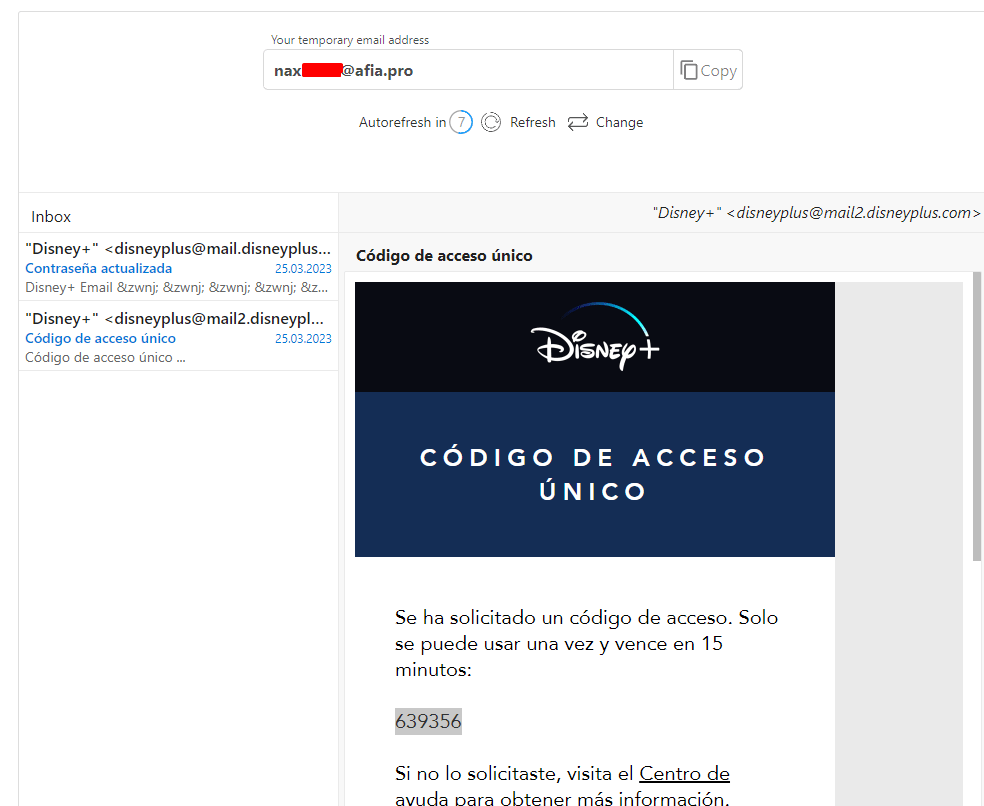Click the 'CÓDIGO DE ACCESO ÚNICO' banner
This screenshot has width=984, height=806.
(x=595, y=474)
